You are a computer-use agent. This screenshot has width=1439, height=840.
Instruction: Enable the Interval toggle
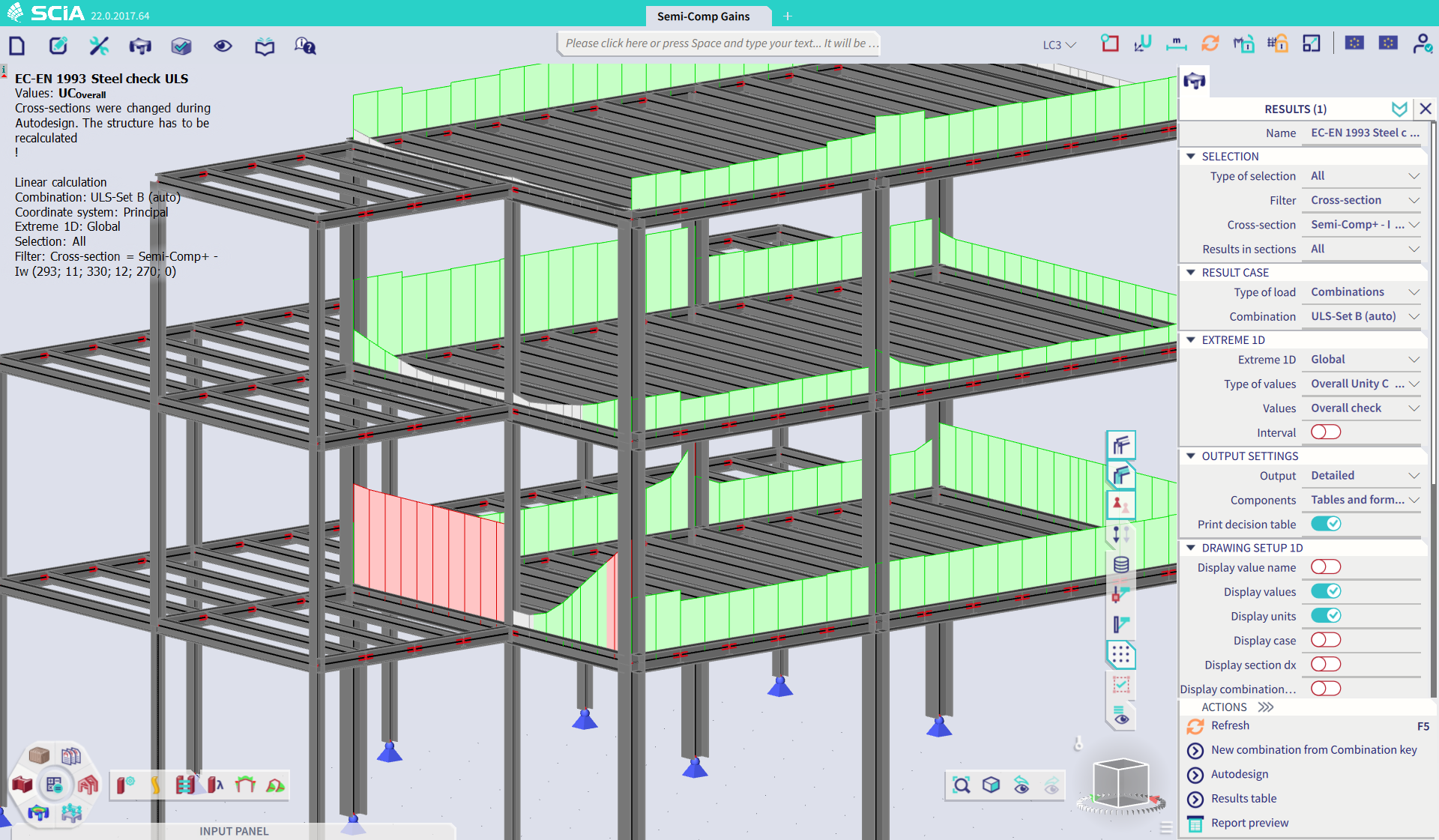1325,432
